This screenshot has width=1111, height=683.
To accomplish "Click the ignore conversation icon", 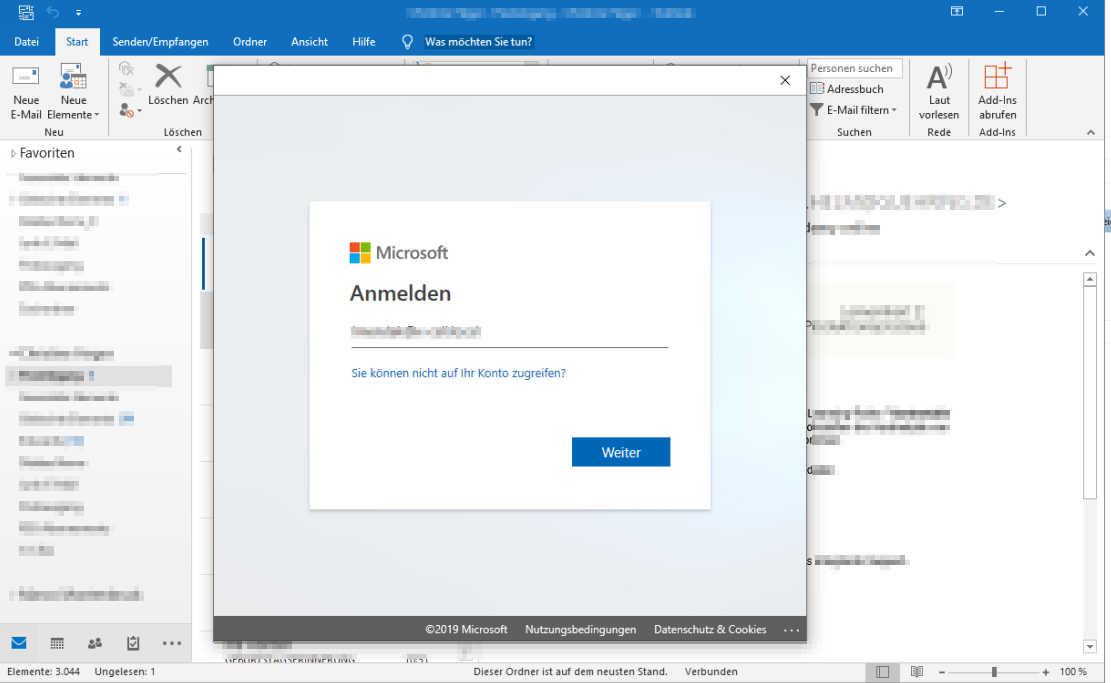I will 126,69.
